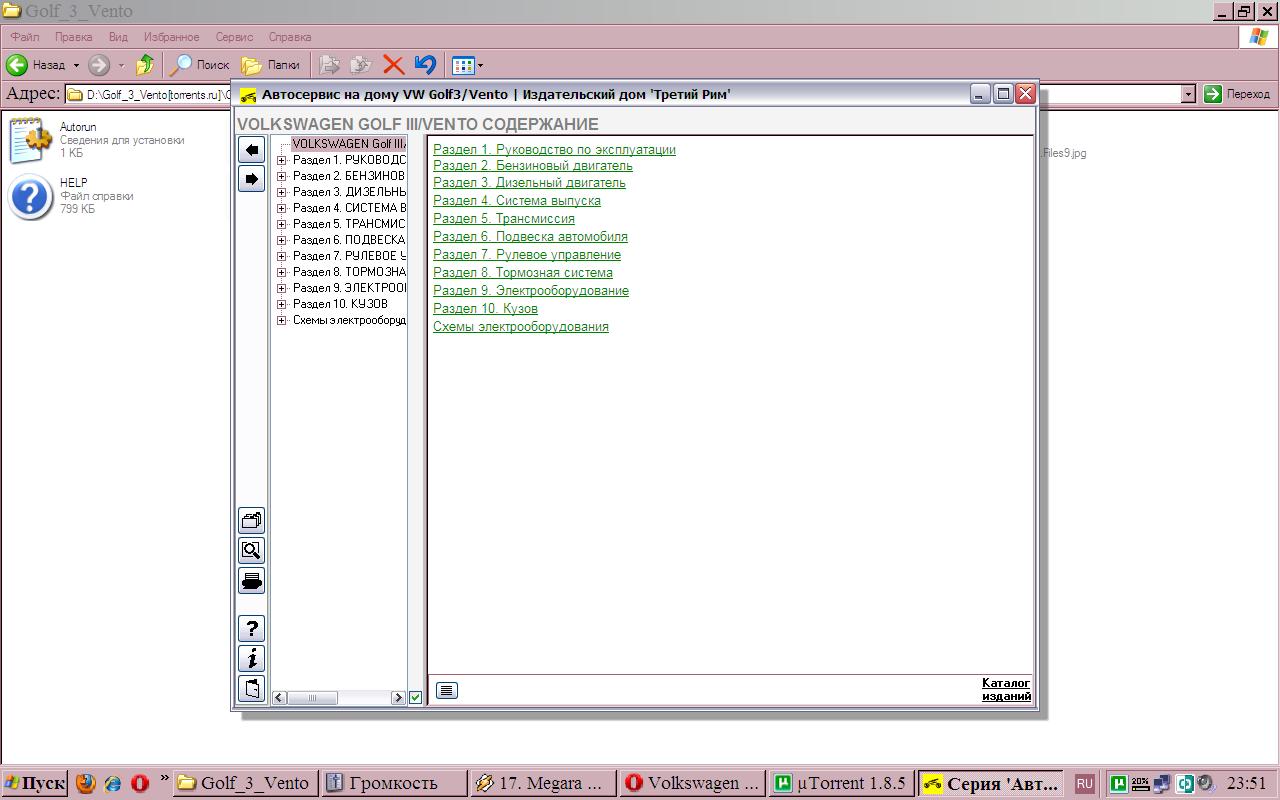Open the Сервис menu
This screenshot has width=1280, height=800.
234,37
